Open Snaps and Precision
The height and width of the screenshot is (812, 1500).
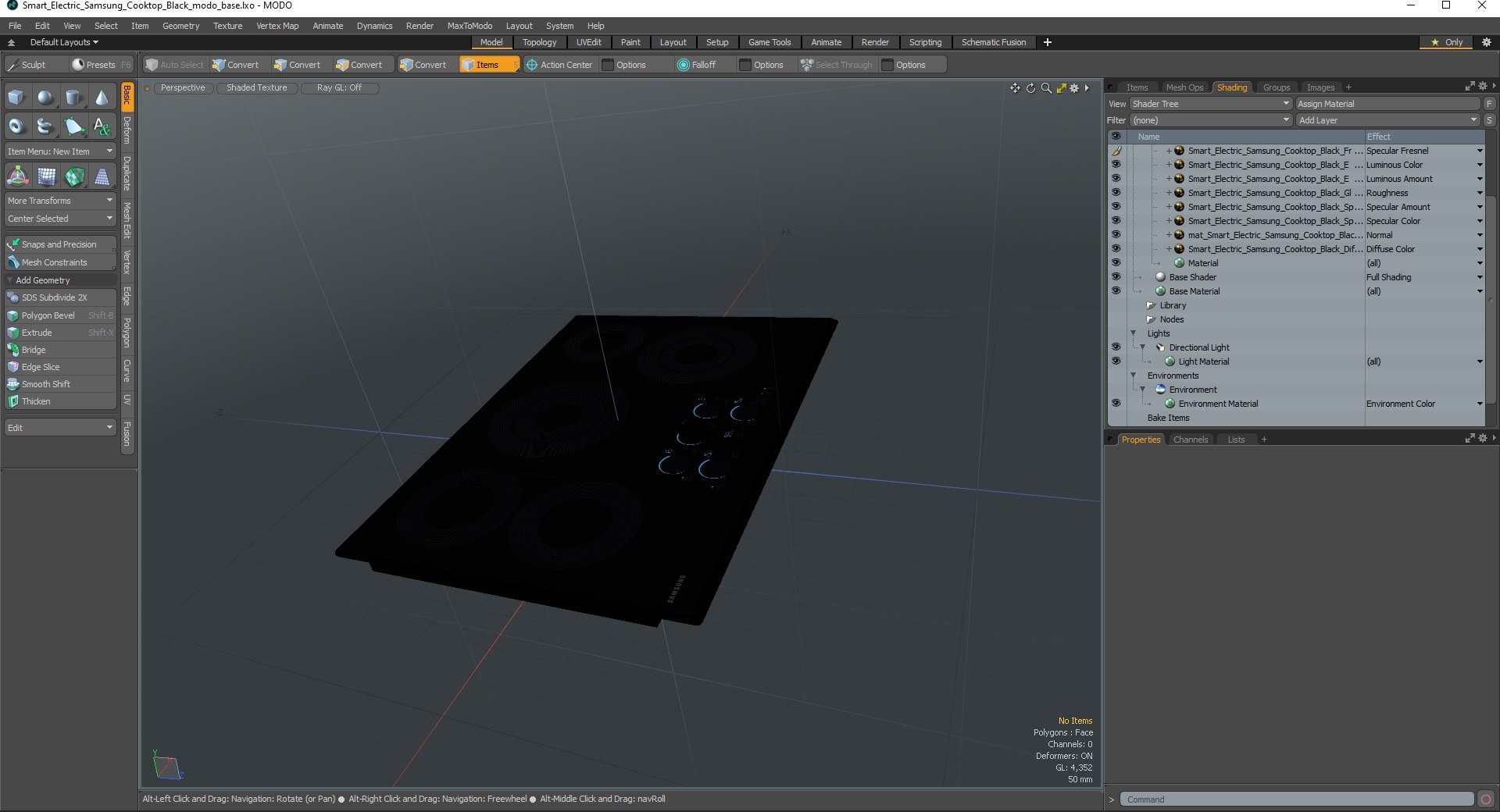point(60,244)
